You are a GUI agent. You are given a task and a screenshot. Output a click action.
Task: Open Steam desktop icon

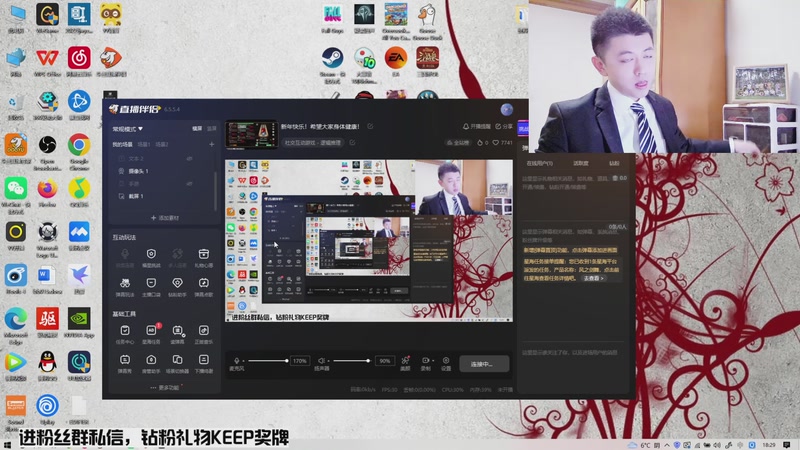pos(333,65)
